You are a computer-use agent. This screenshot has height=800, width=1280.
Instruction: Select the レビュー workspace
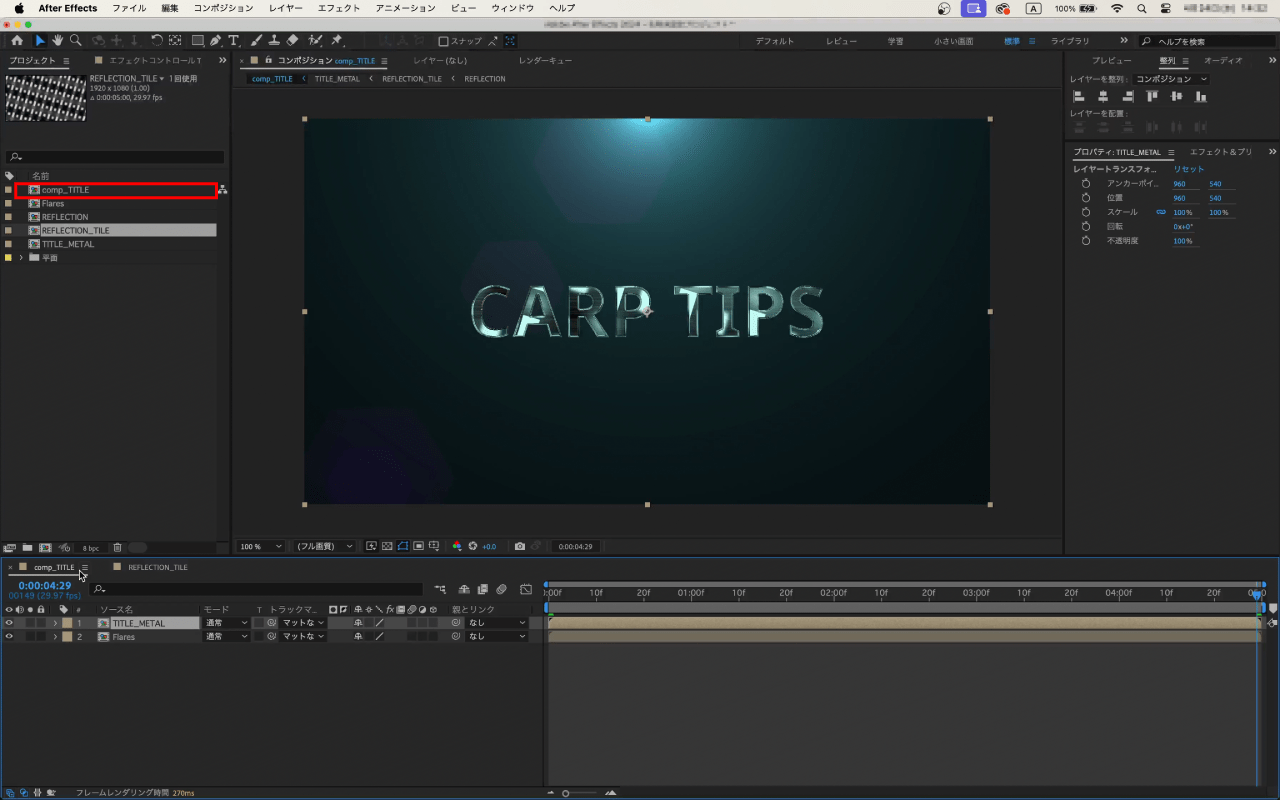pos(841,41)
